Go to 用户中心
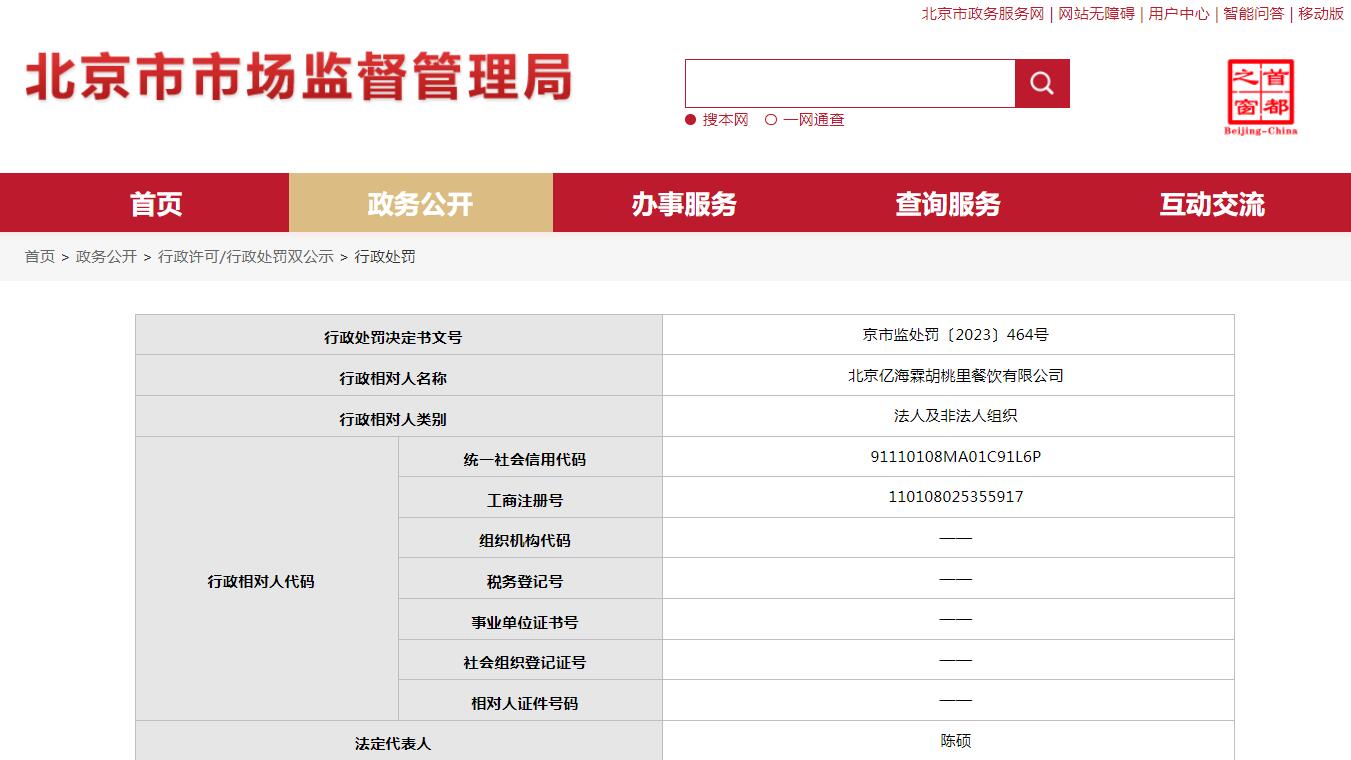This screenshot has height=760, width=1351. coord(1179,14)
